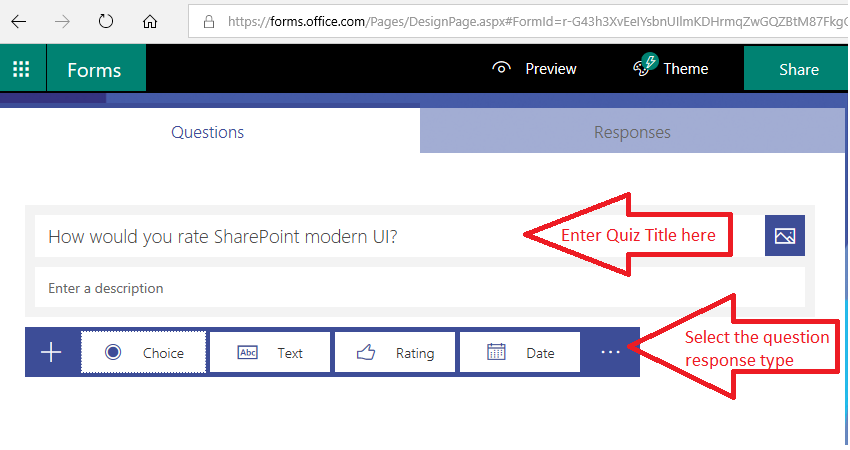Expand more question types with the ellipsis
Screen dimensions: 850x450
tap(610, 352)
